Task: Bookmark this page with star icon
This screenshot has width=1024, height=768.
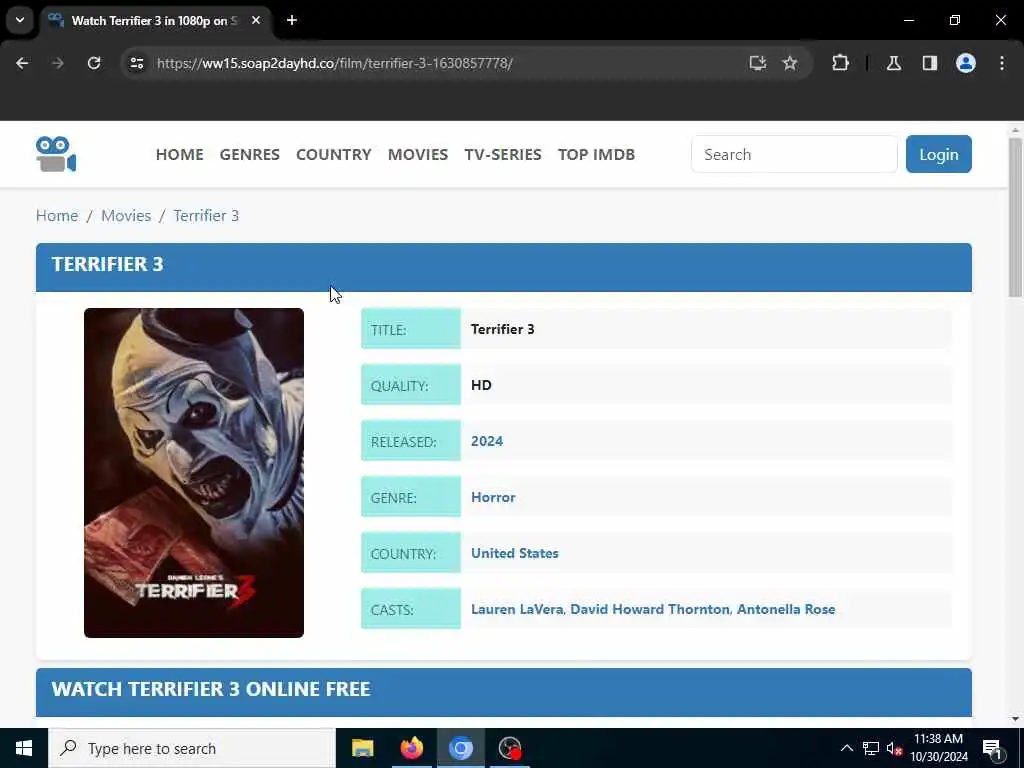Action: click(790, 63)
